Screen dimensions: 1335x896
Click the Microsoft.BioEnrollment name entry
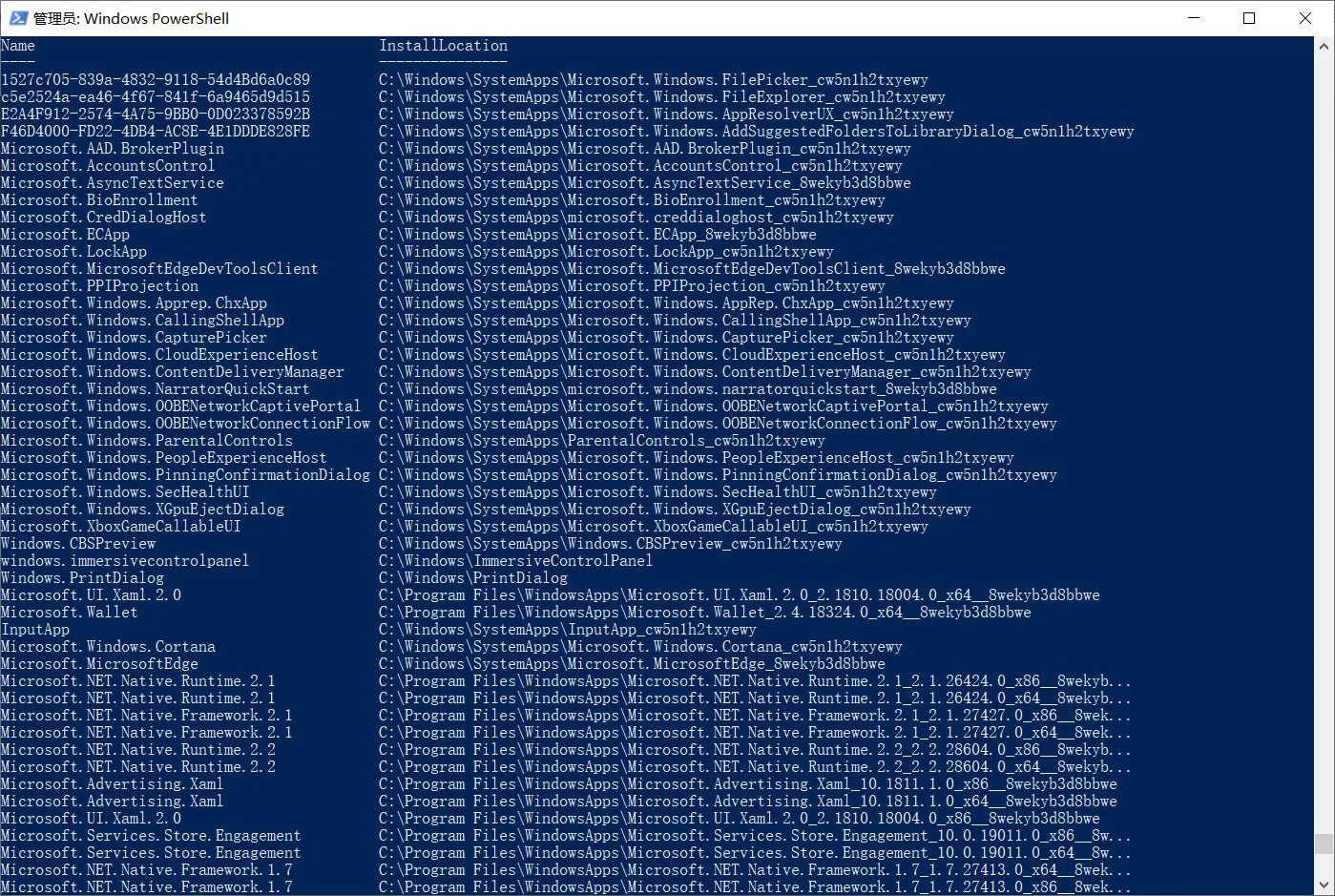[99, 200]
